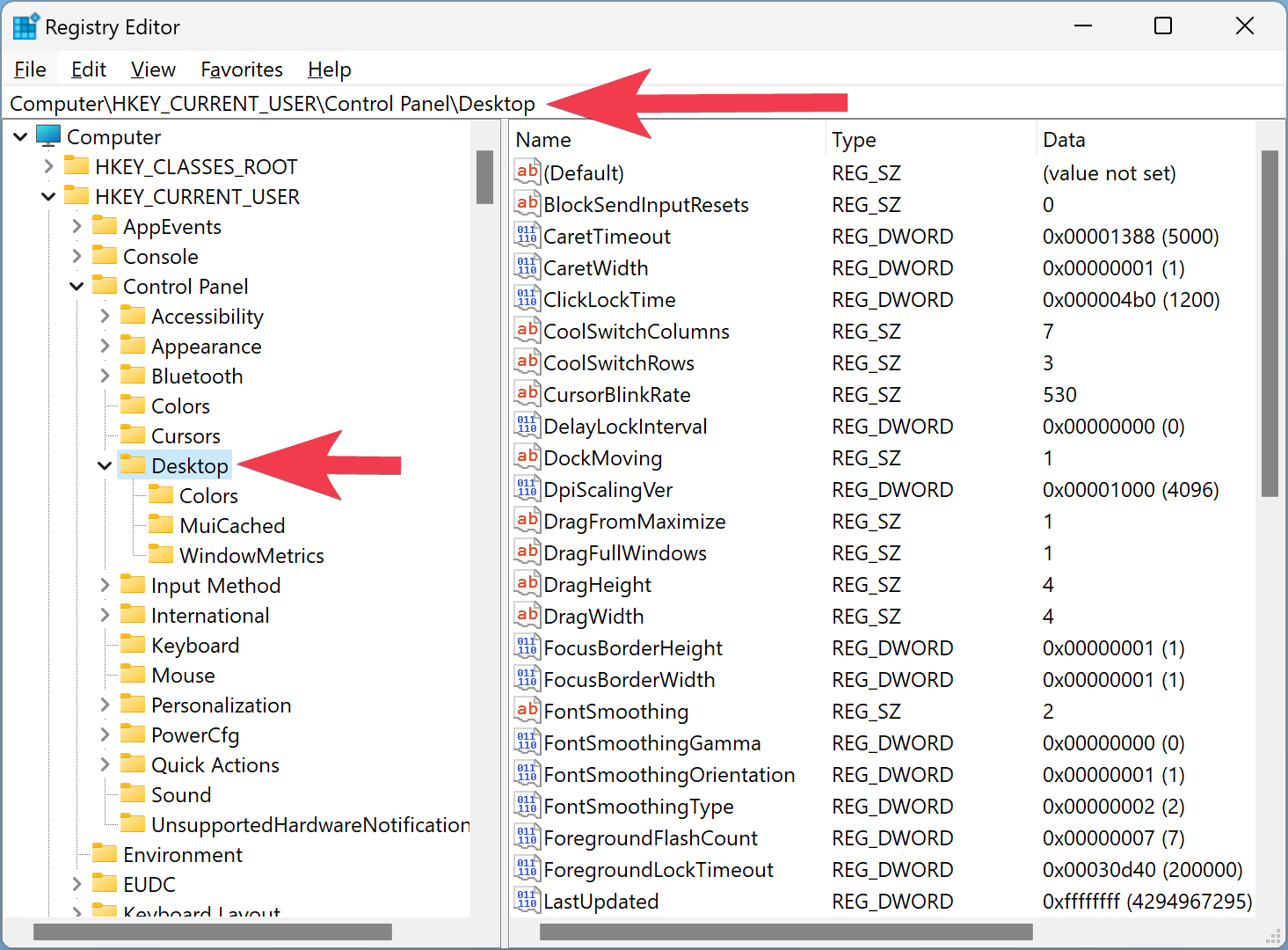
Task: Select the Appearance key in tree
Action: coord(207,347)
